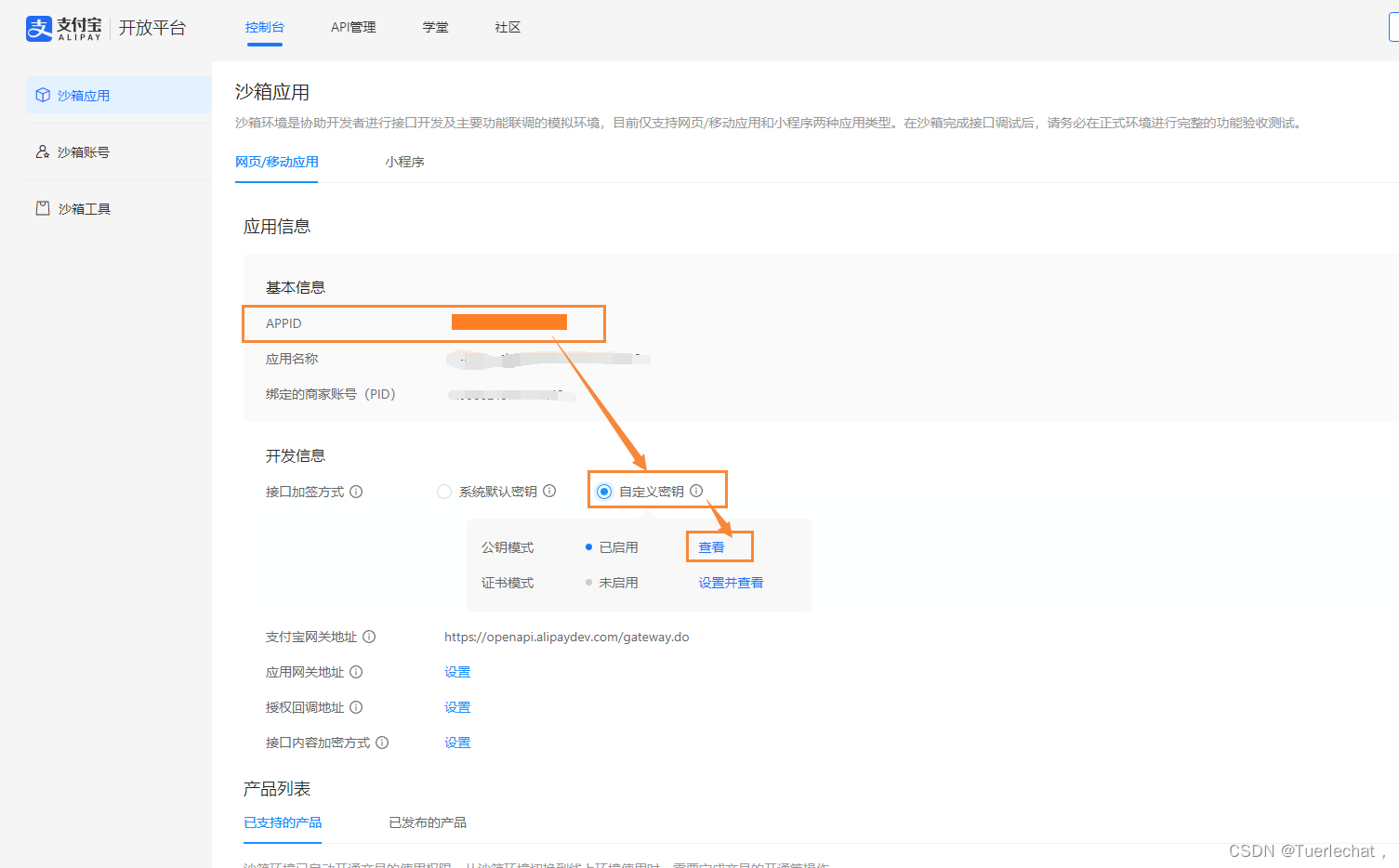Open the API管理 top navigation item
1399x868 pixels.
coord(353,27)
